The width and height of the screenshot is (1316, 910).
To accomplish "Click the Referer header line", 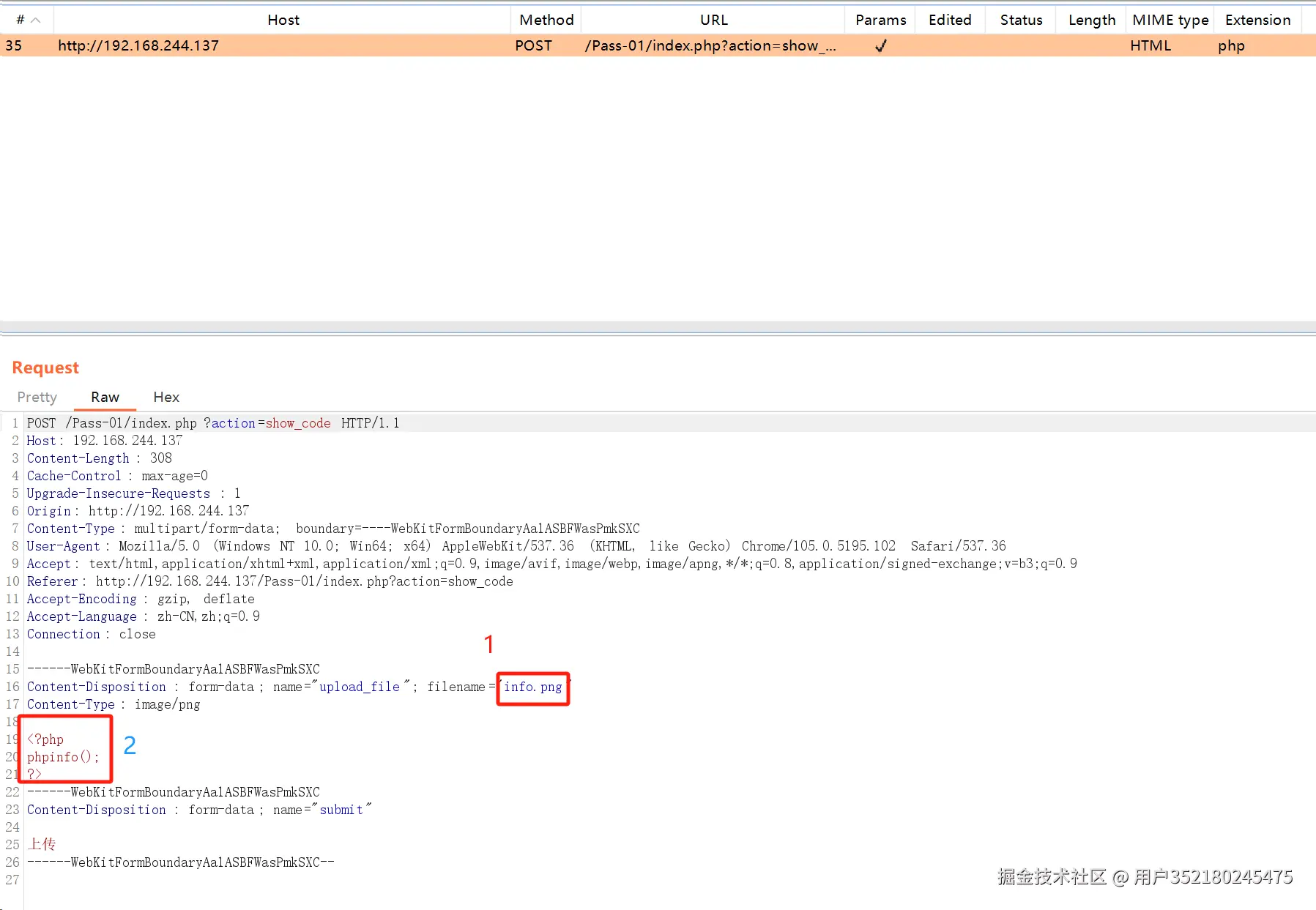I will pos(270,581).
